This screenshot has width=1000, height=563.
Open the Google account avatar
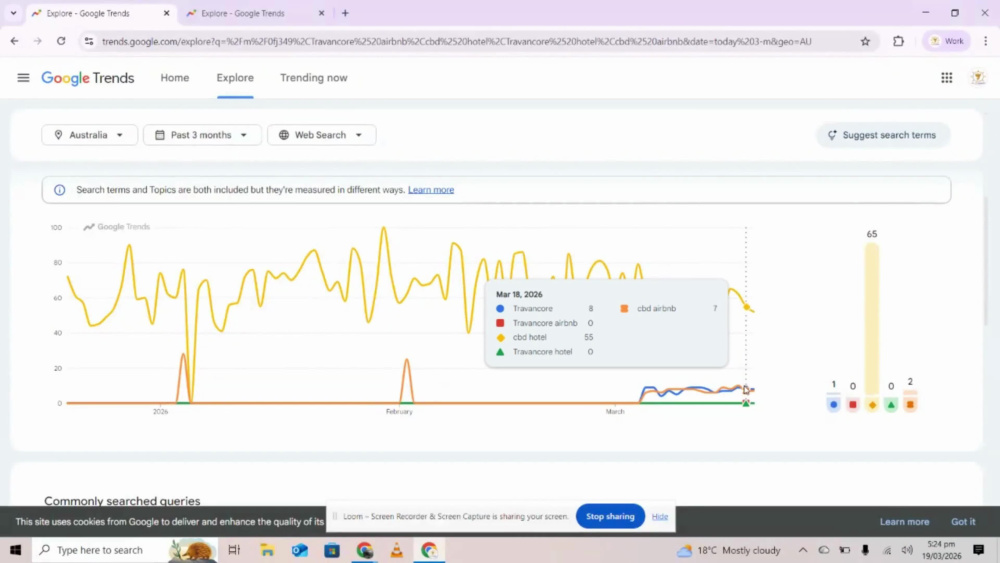[x=978, y=78]
